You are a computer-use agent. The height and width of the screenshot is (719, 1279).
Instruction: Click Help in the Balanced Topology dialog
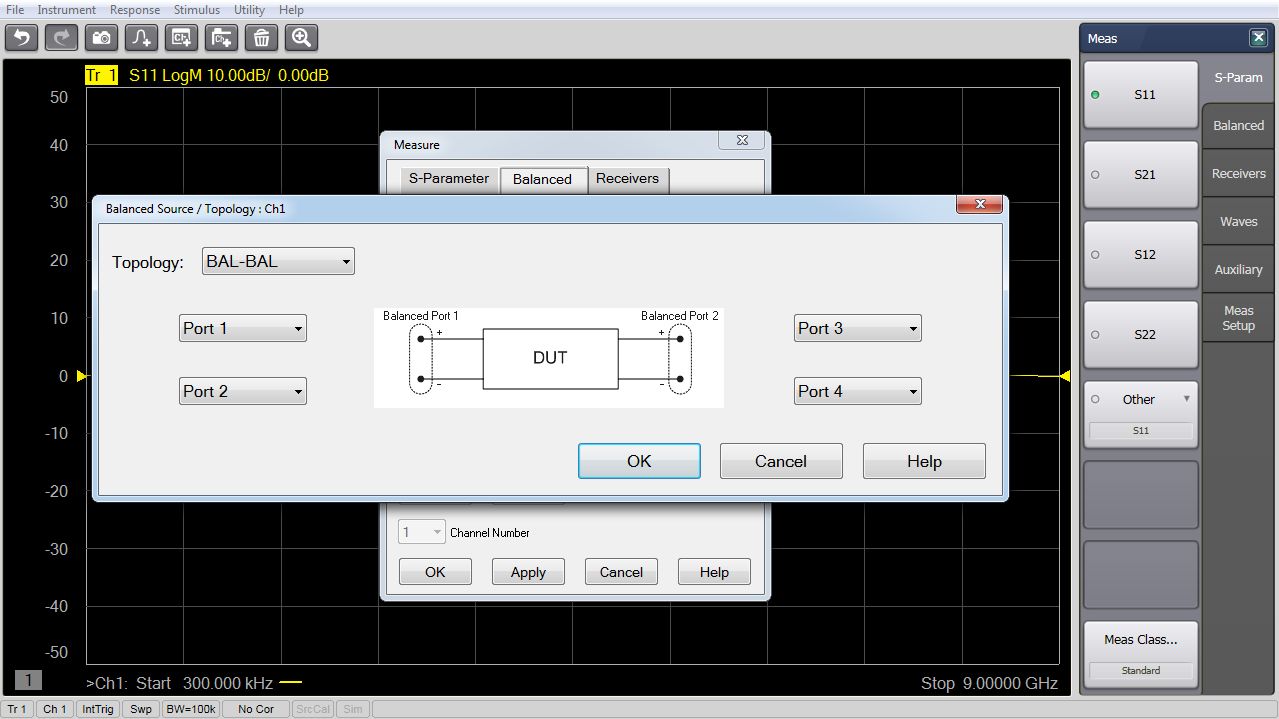pos(924,461)
